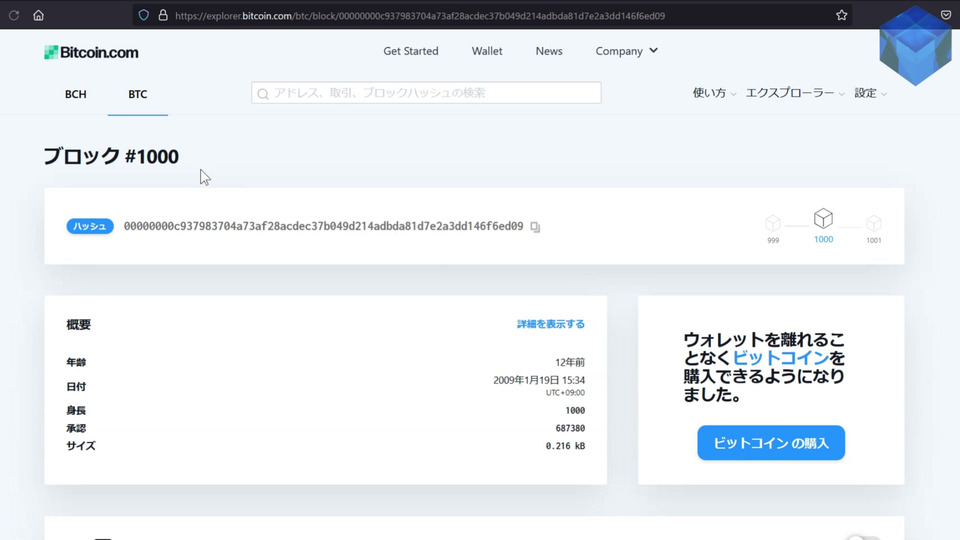Focus the address and hash search field
The image size is (960, 540).
pyautogui.click(x=426, y=93)
